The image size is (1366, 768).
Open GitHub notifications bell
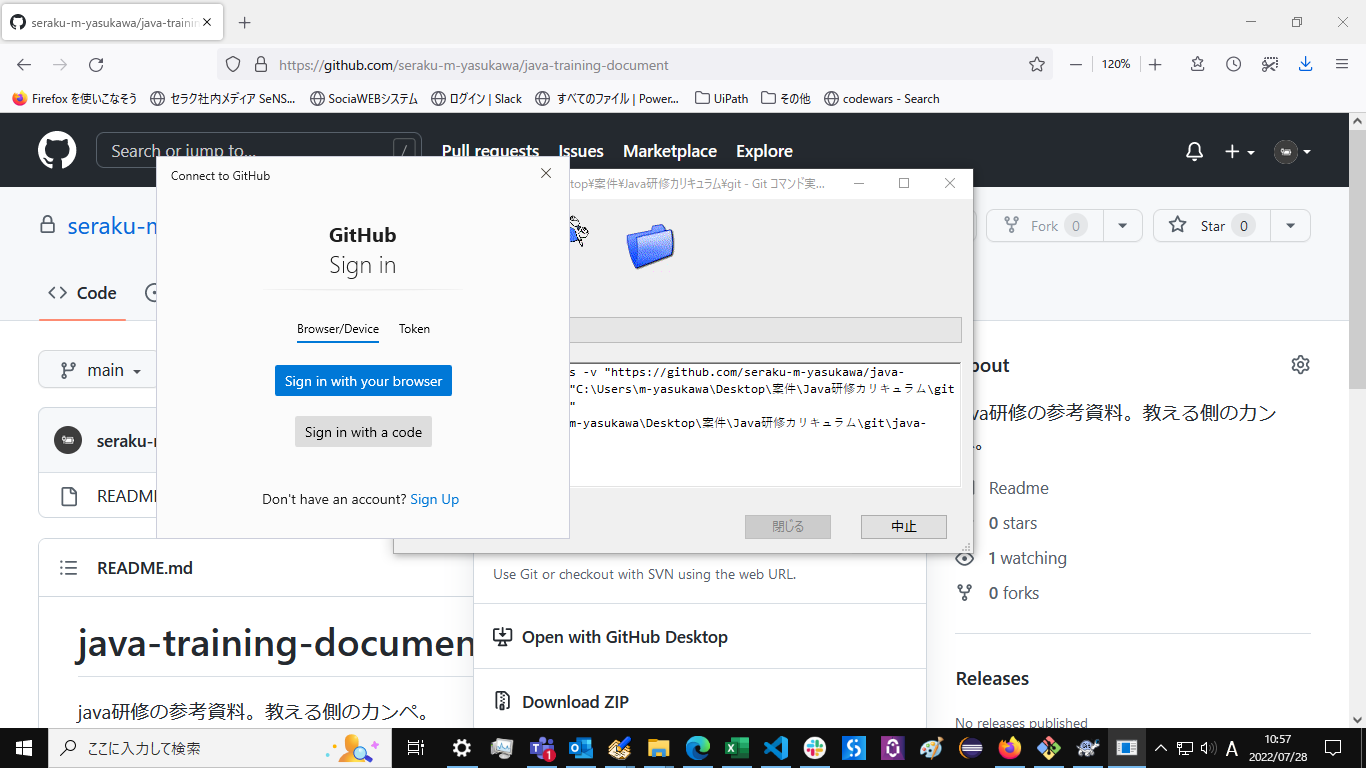point(1194,151)
